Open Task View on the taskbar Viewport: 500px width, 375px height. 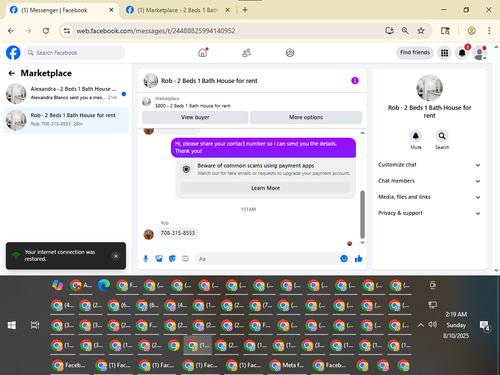tap(35, 325)
